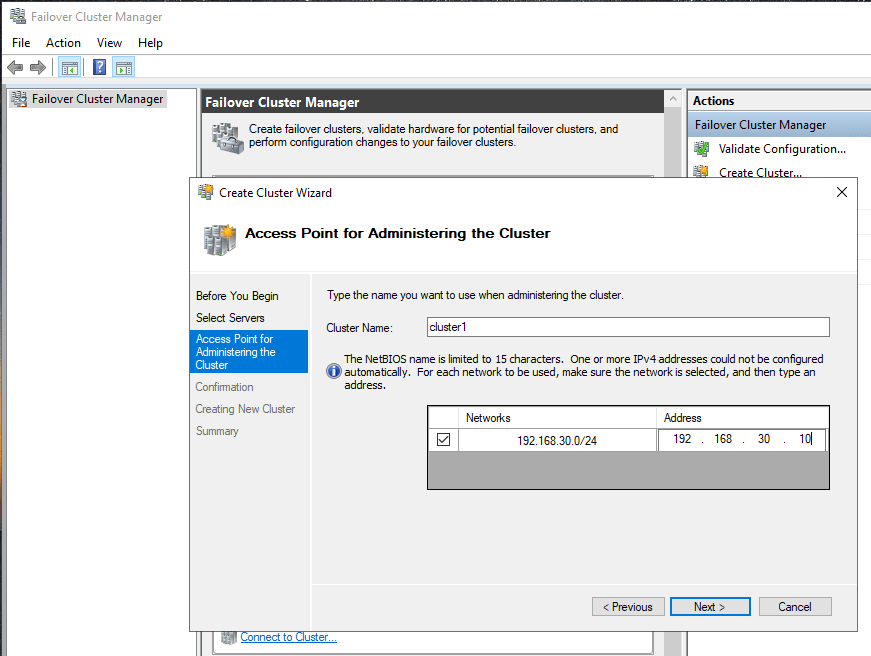The width and height of the screenshot is (871, 656).
Task: Open the File menu
Action: (x=21, y=43)
